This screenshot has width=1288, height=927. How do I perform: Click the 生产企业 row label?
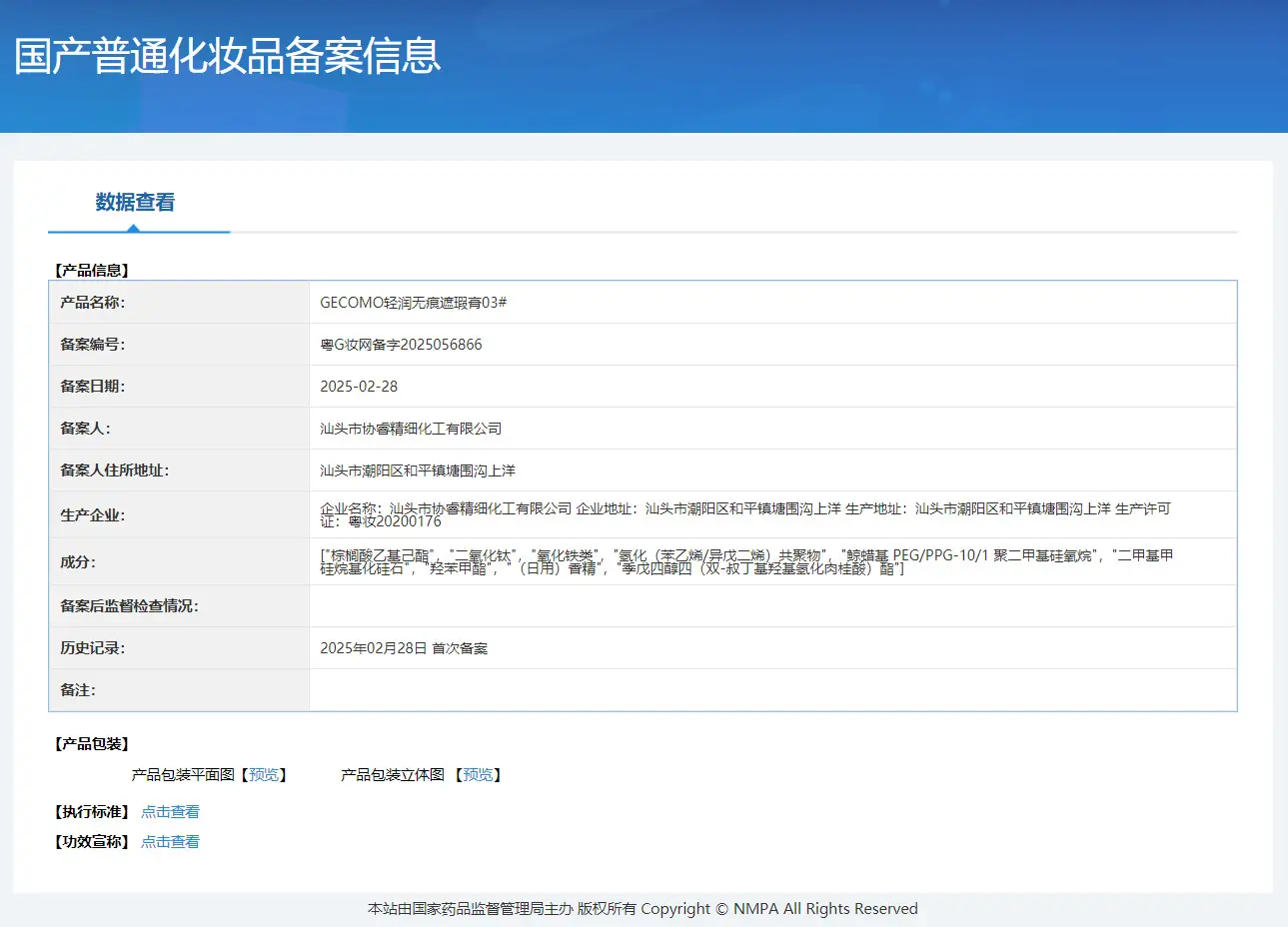(x=93, y=515)
